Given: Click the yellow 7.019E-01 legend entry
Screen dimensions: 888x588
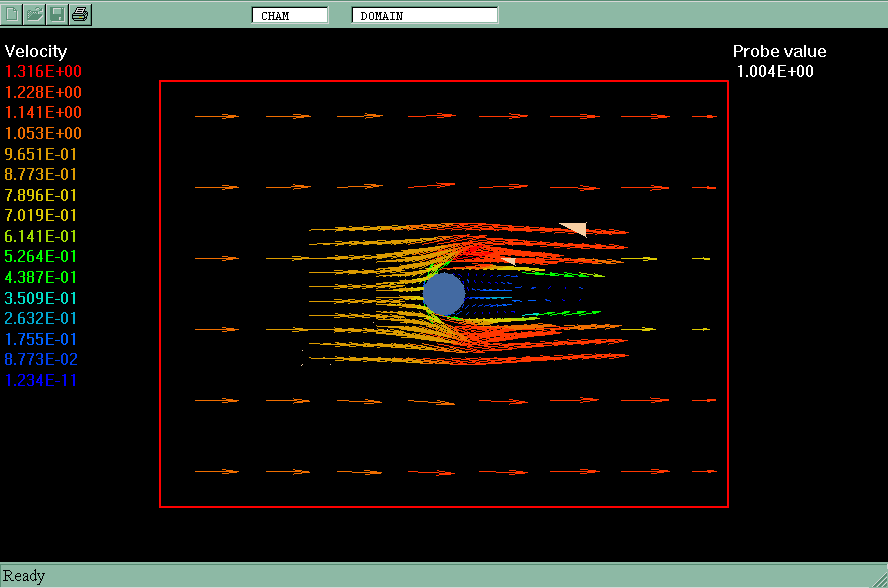Looking at the screenshot, I should (x=41, y=216).
